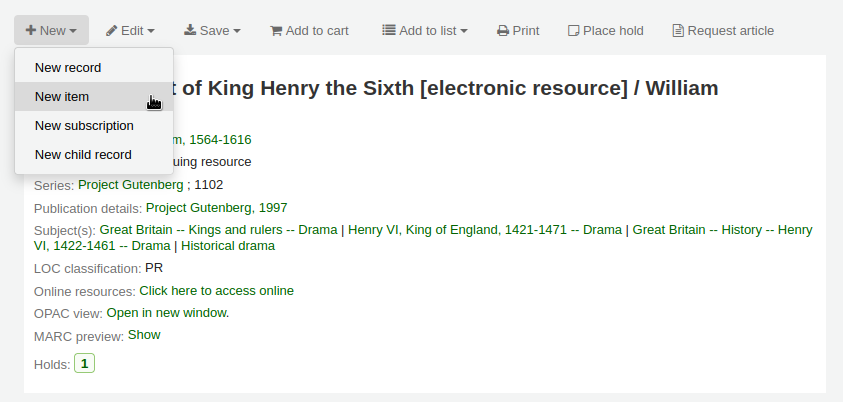Show the MARC preview
843x402 pixels.
[144, 335]
